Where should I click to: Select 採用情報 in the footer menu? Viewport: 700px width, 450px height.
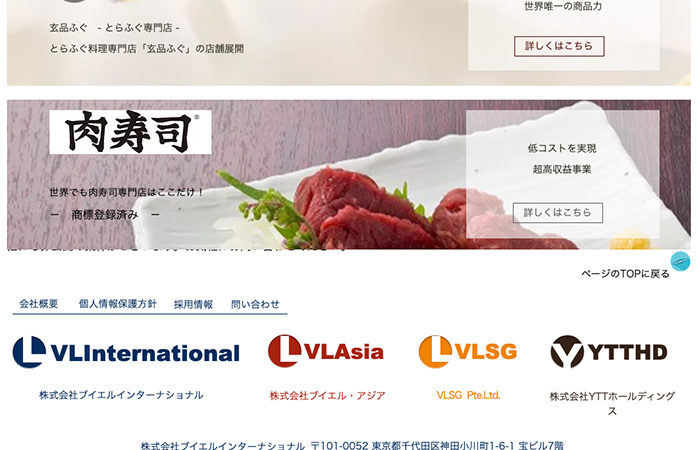(193, 304)
